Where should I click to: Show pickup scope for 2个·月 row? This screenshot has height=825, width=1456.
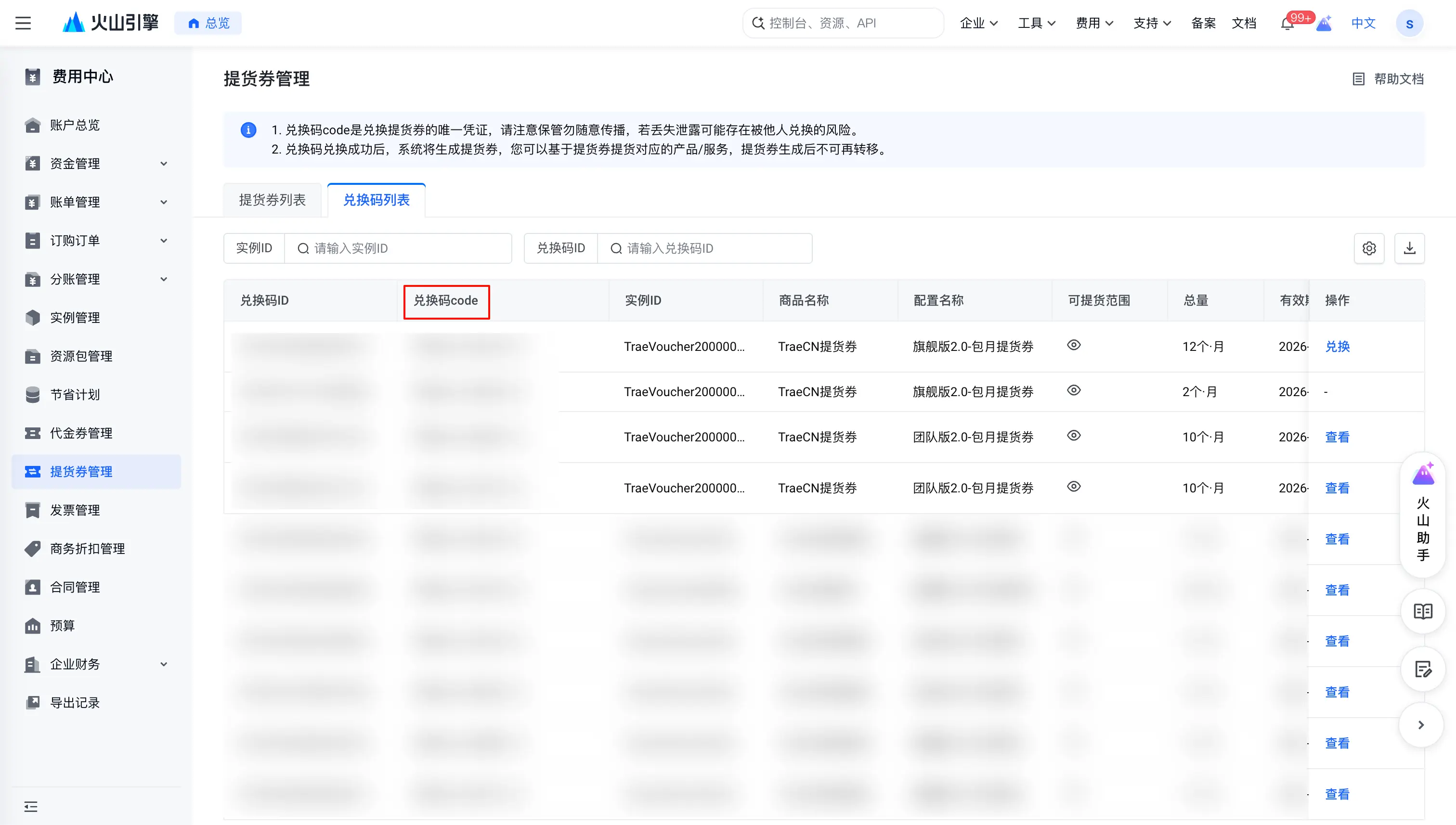pos(1074,390)
